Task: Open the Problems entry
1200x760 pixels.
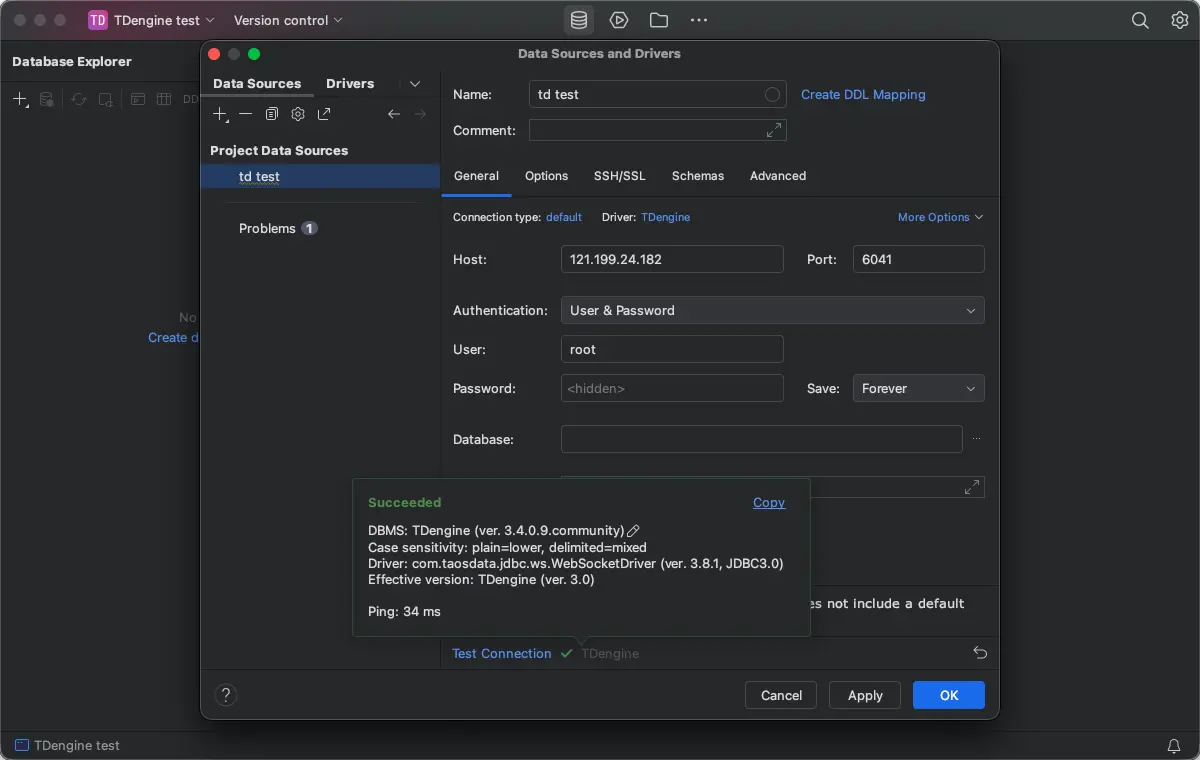Action: (x=278, y=228)
